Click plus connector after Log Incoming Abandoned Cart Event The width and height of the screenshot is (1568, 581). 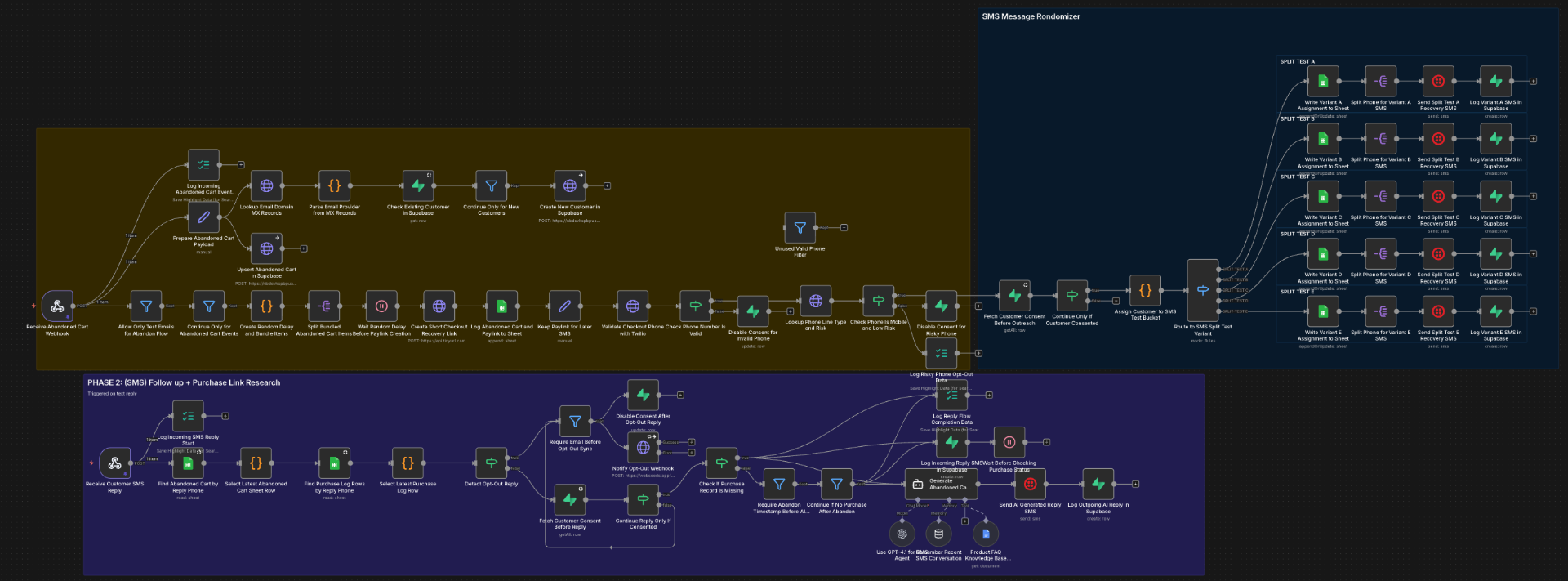click(241, 165)
